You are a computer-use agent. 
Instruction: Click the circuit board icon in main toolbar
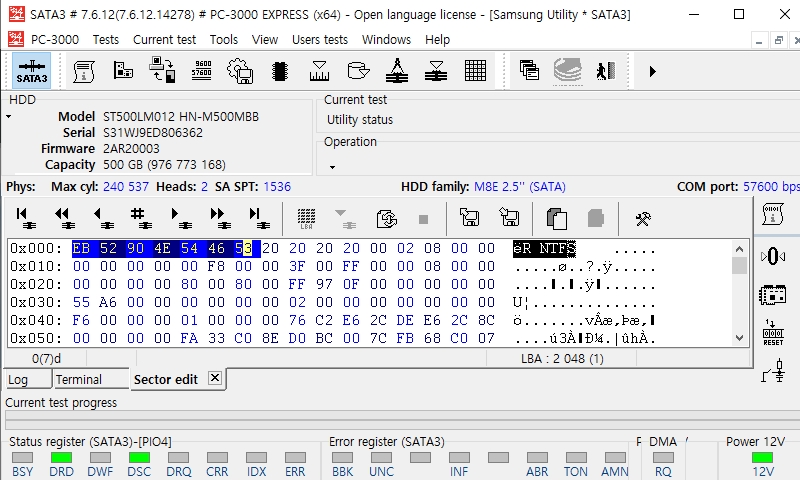pyautogui.click(x=123, y=70)
